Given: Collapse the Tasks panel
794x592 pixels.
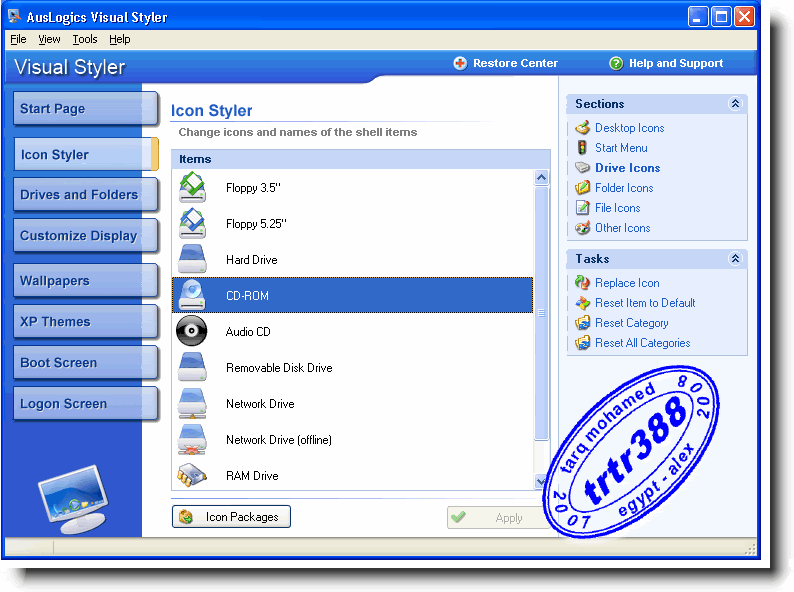Looking at the screenshot, I should point(735,259).
